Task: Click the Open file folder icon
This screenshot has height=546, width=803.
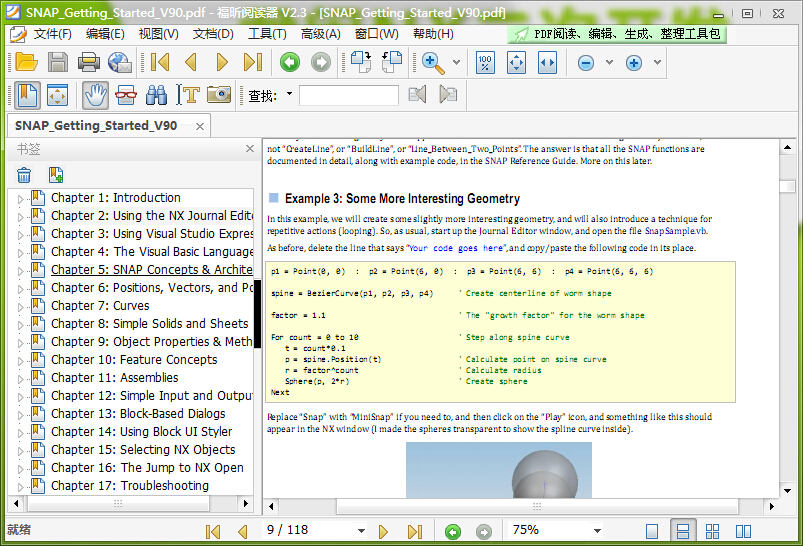Action: pyautogui.click(x=26, y=63)
